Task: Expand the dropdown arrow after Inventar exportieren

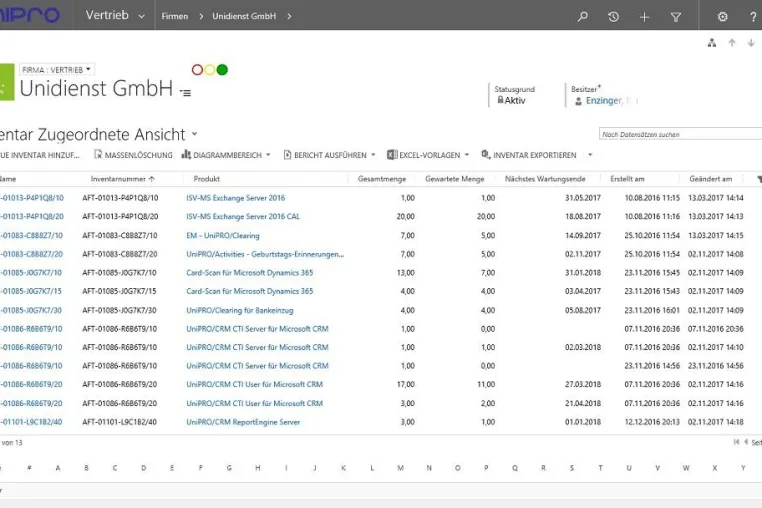Action: (x=590, y=155)
